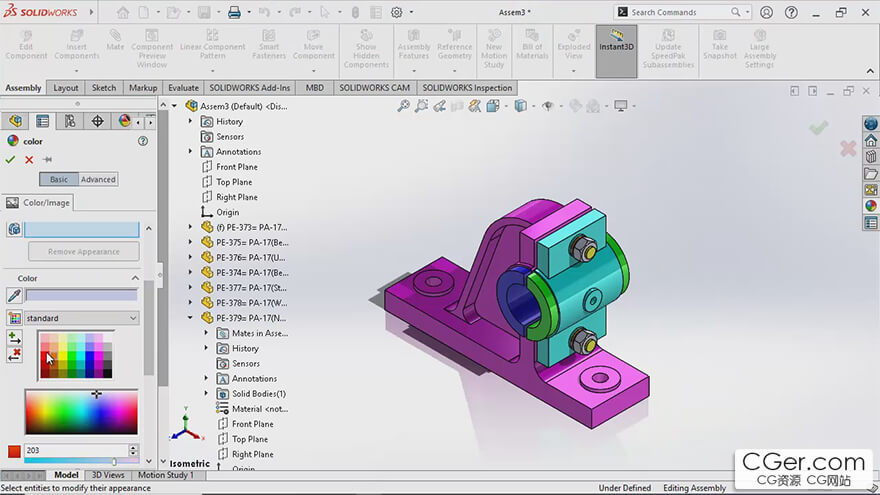Open the Home icon in title bar
This screenshot has width=880, height=495.
(x=122, y=12)
